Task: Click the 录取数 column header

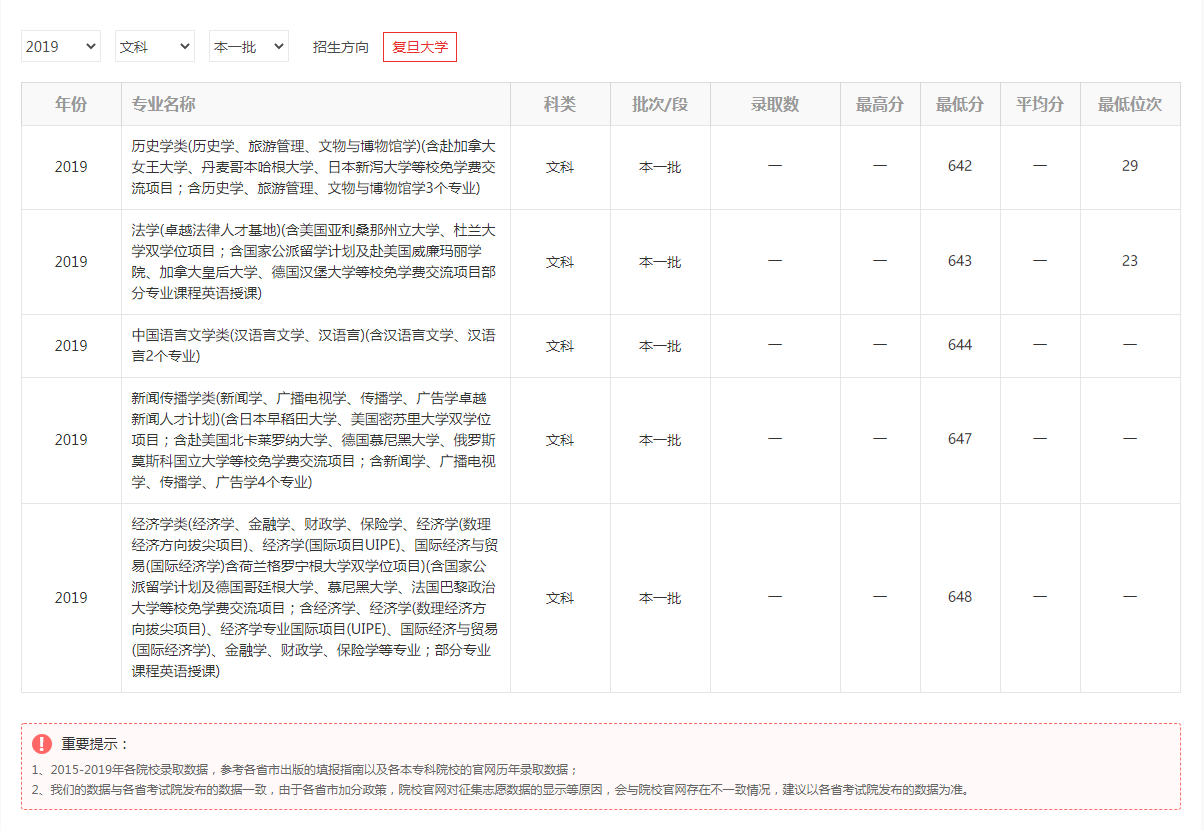Action: (775, 104)
